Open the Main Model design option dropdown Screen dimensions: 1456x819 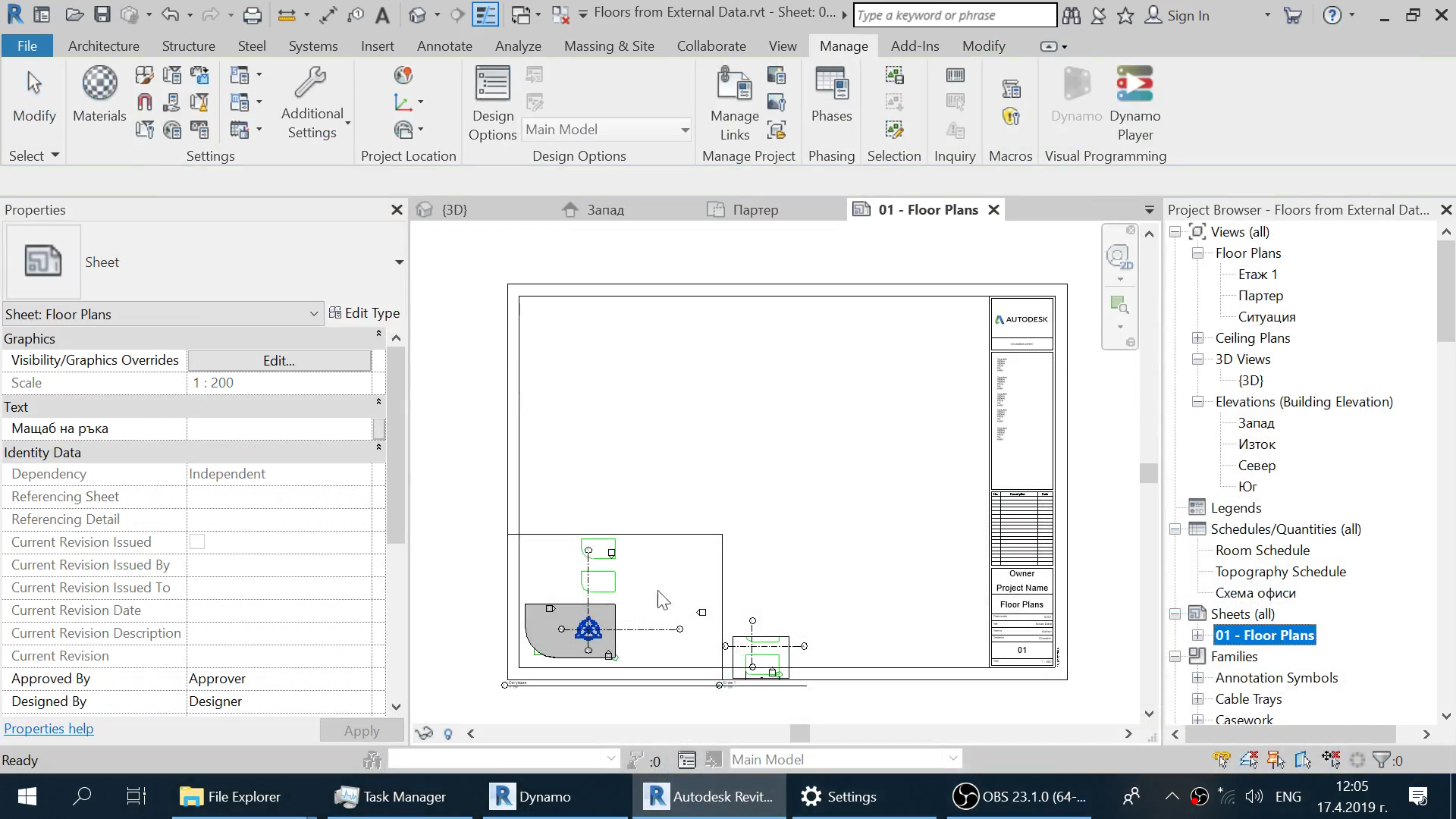(684, 130)
